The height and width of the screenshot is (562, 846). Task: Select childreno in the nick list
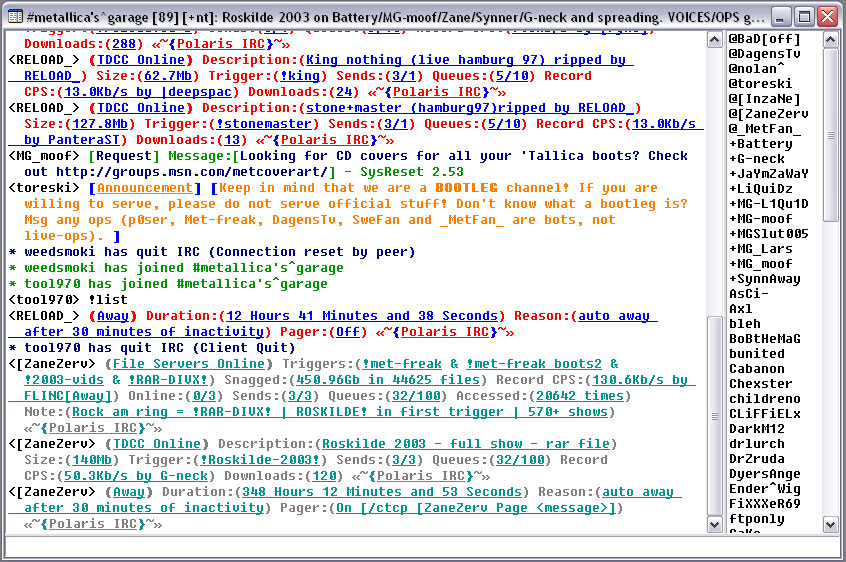coord(765,399)
